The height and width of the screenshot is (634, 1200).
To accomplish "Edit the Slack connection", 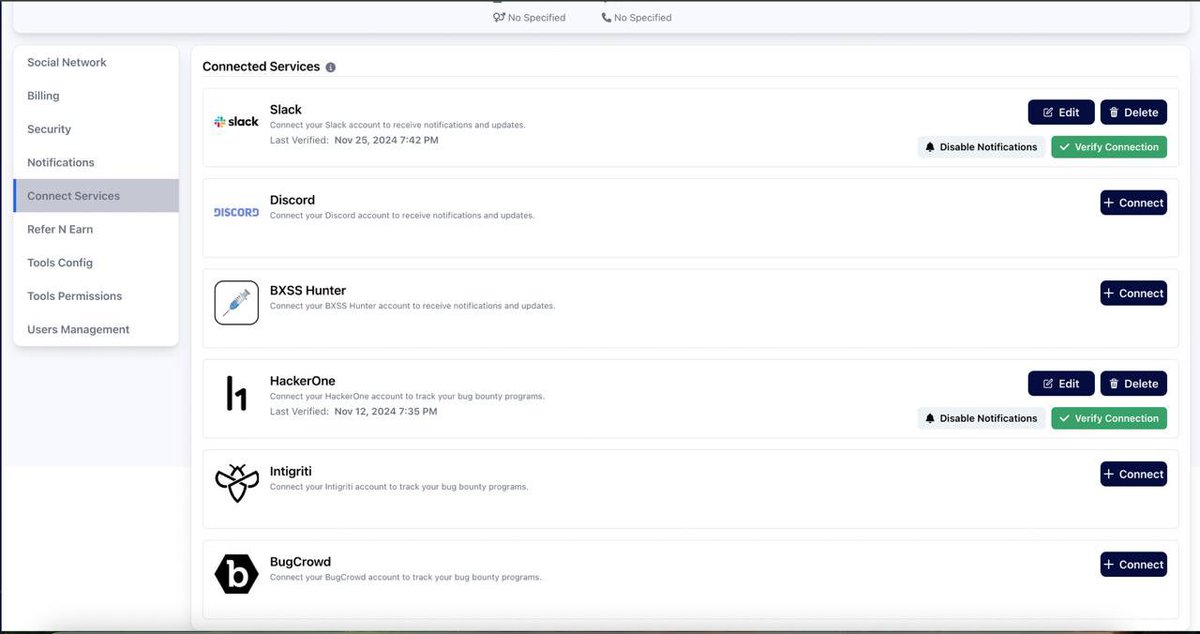I will pos(1061,112).
